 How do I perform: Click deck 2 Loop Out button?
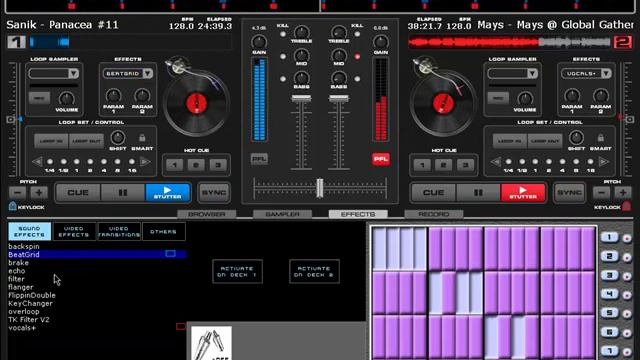tap(544, 141)
